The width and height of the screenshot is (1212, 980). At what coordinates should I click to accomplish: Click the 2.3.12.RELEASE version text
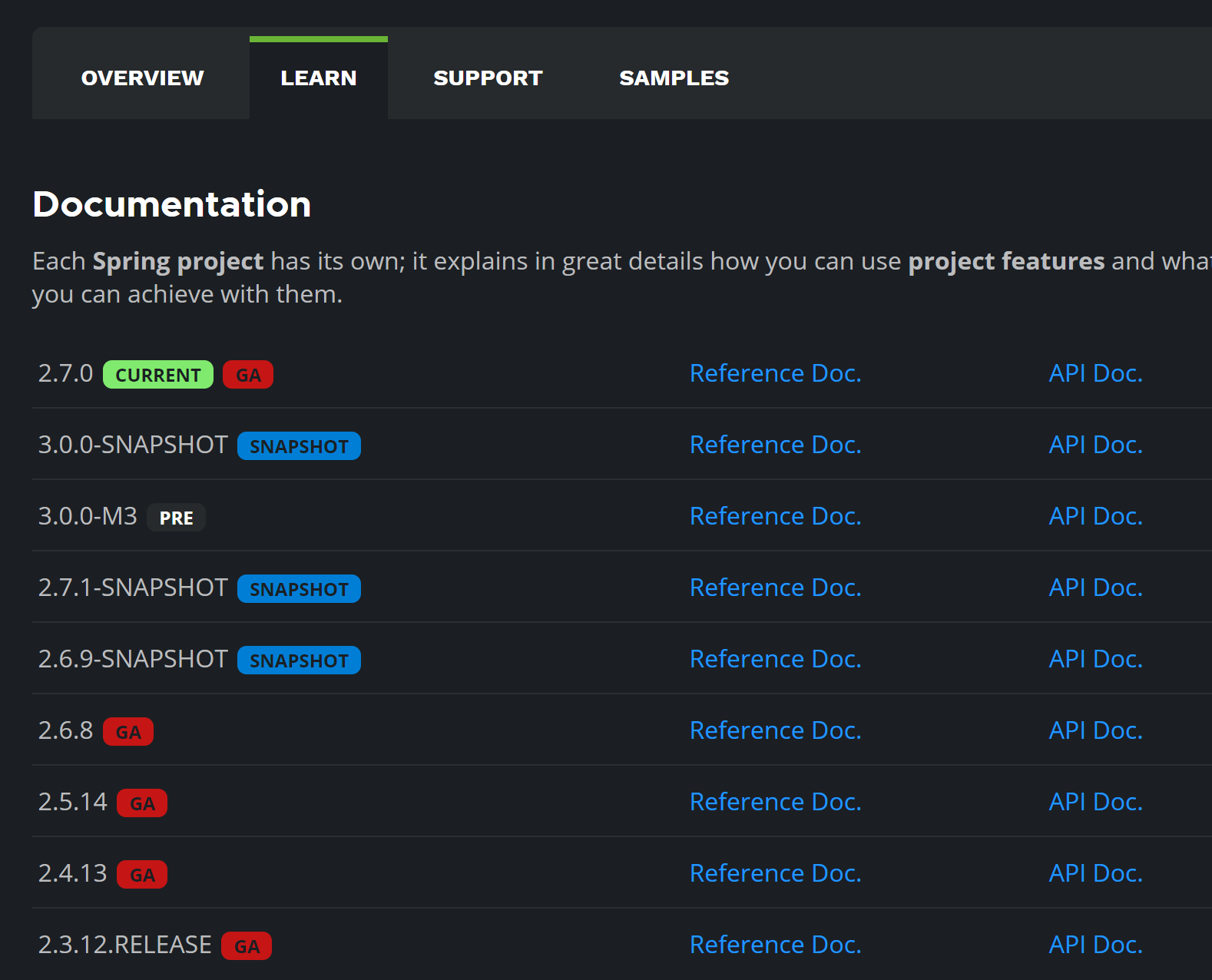coord(125,945)
